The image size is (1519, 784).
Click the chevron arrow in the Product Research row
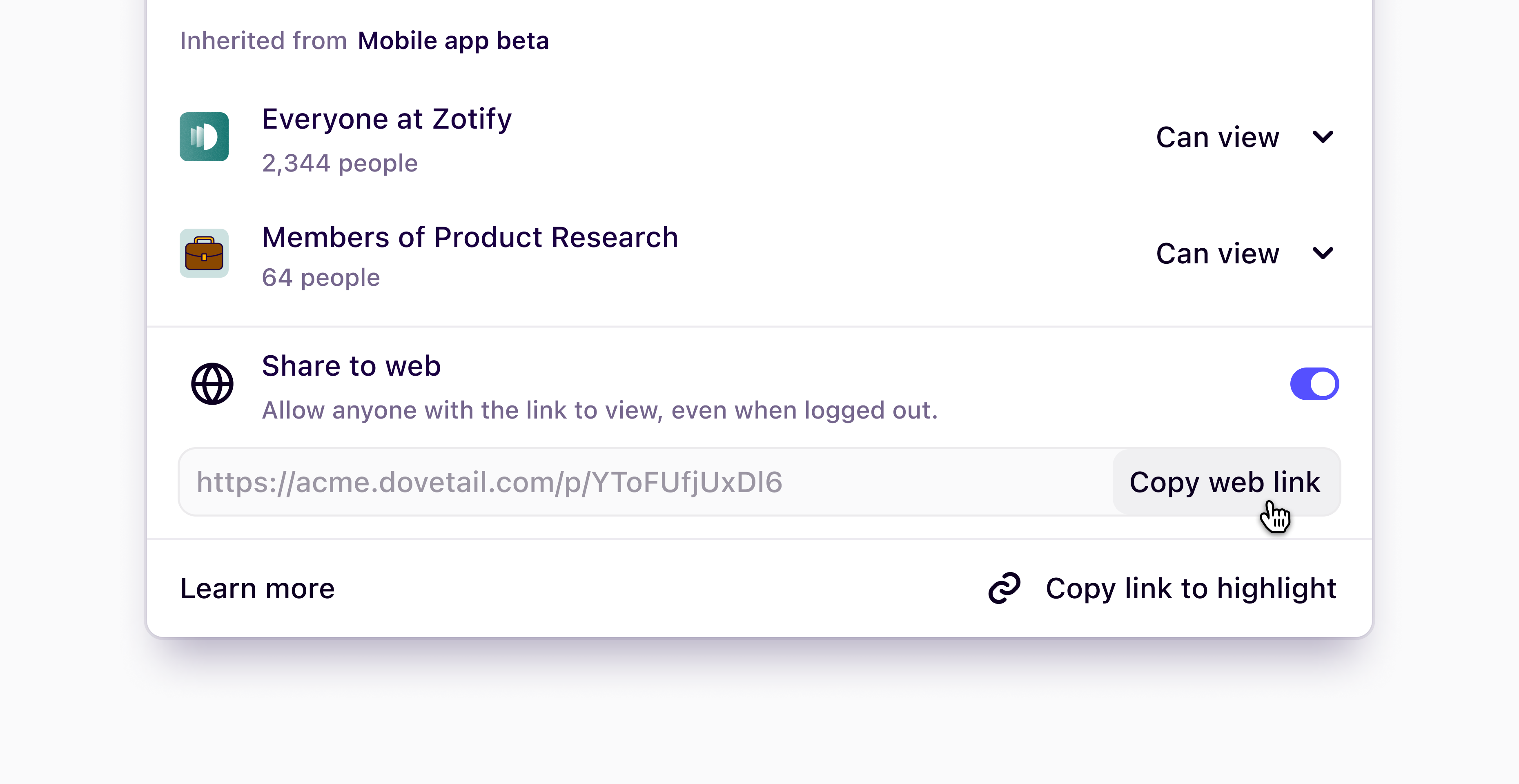pos(1323,254)
